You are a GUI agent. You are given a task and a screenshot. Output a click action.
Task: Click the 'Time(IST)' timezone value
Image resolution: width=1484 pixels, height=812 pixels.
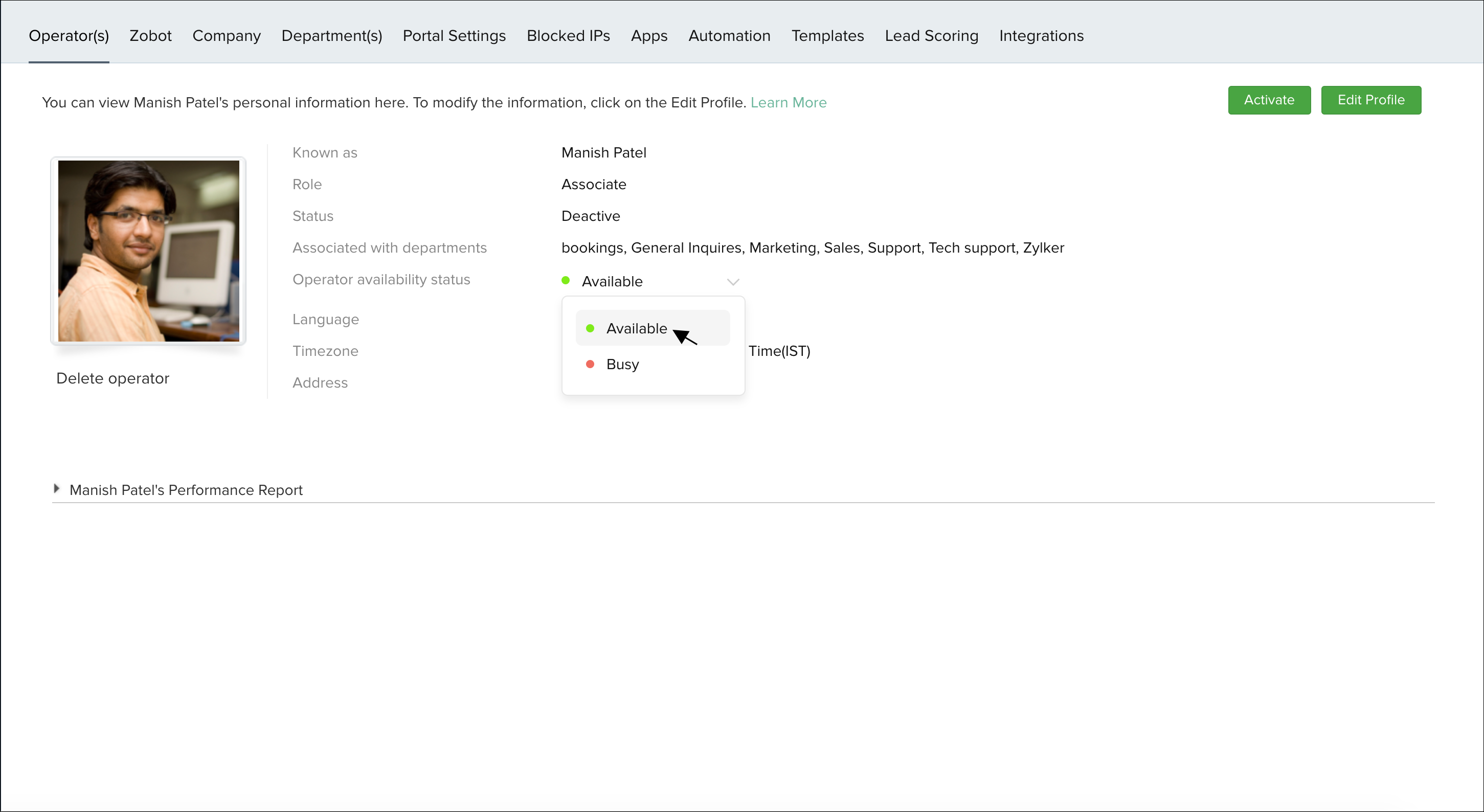tap(779, 351)
